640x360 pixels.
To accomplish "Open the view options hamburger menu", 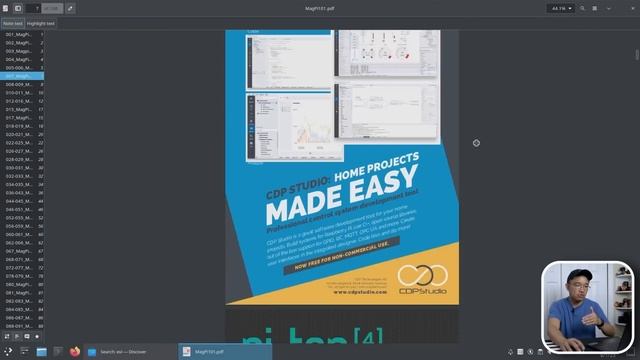I will 595,8.
